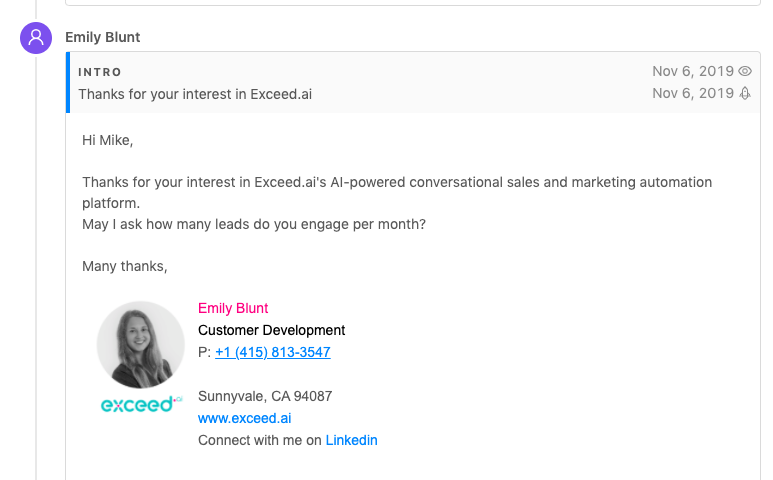The width and height of the screenshot is (773, 480).
Task: Follow the Linkedin link in signature
Action: tap(351, 440)
